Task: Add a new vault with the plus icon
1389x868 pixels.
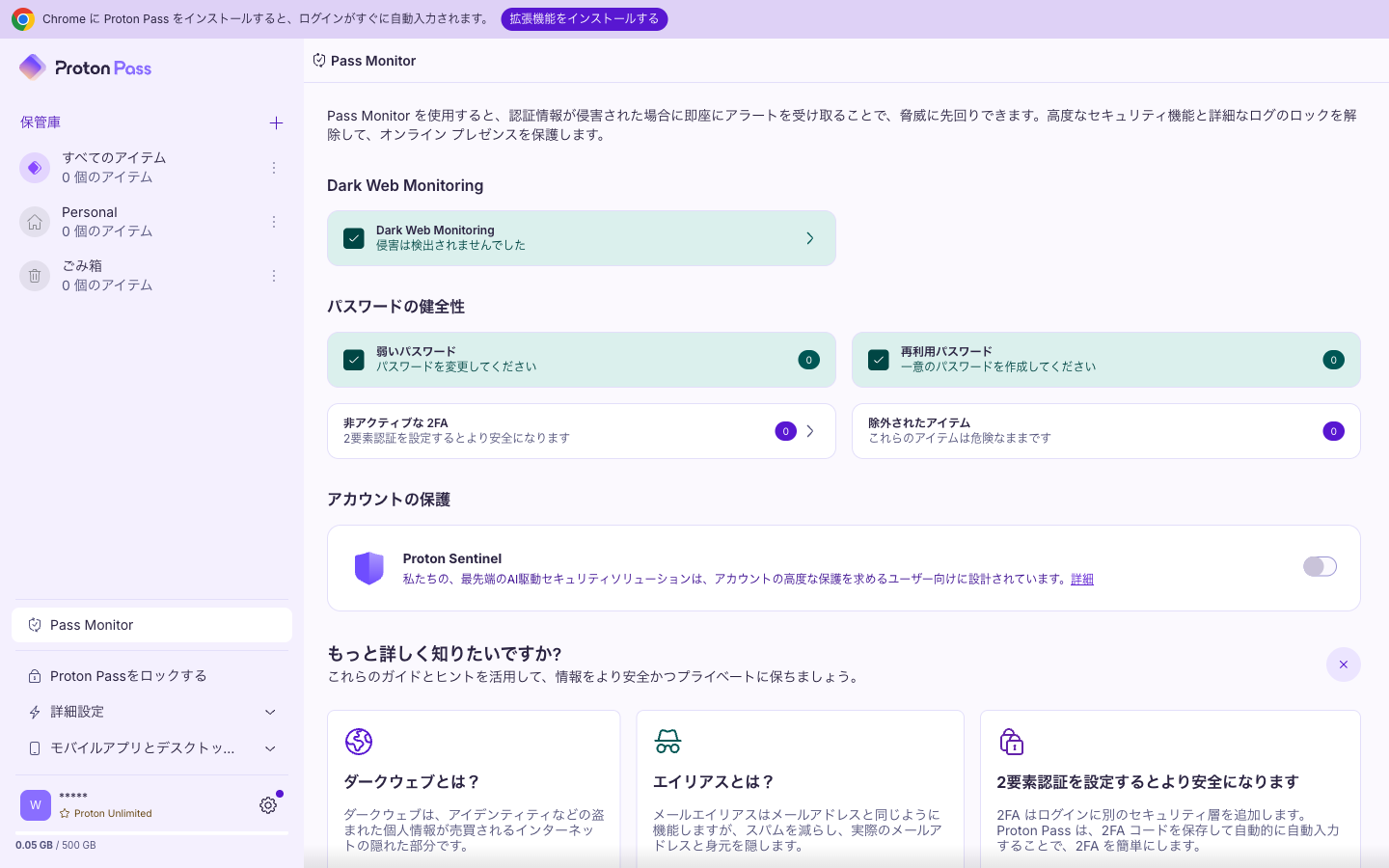Action: point(276,122)
